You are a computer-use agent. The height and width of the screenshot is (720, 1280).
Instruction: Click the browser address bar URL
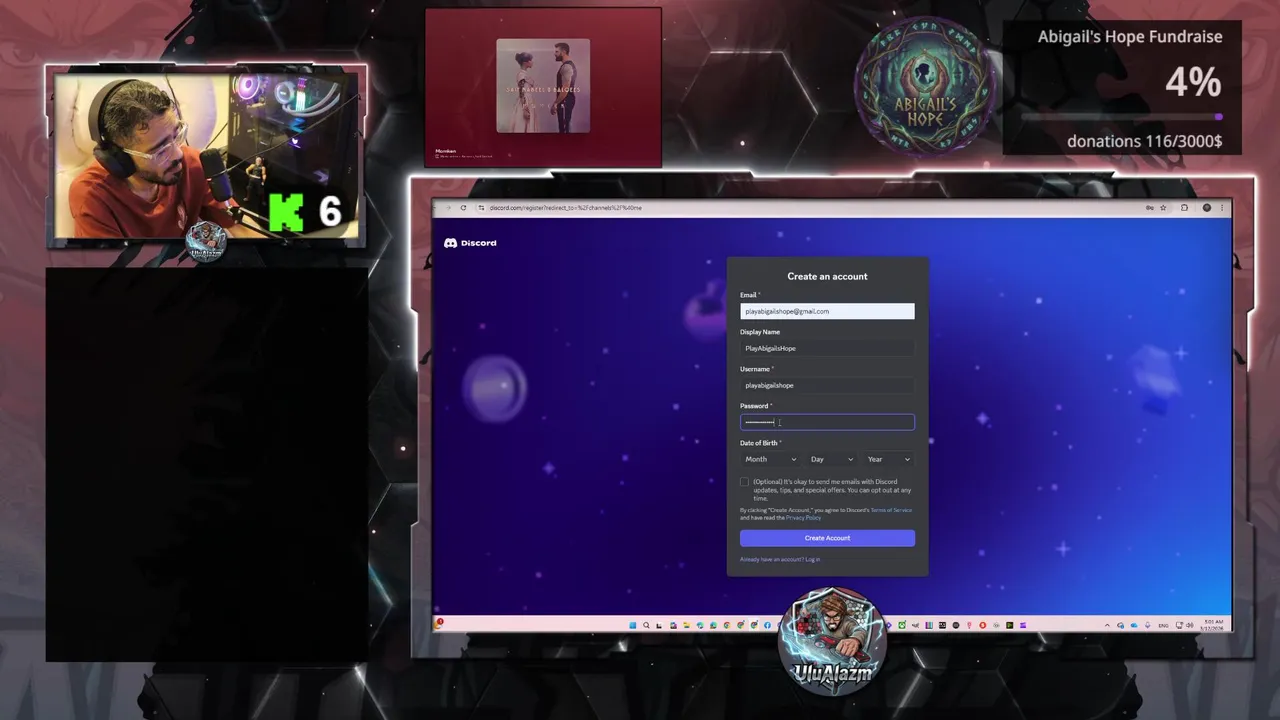click(566, 208)
